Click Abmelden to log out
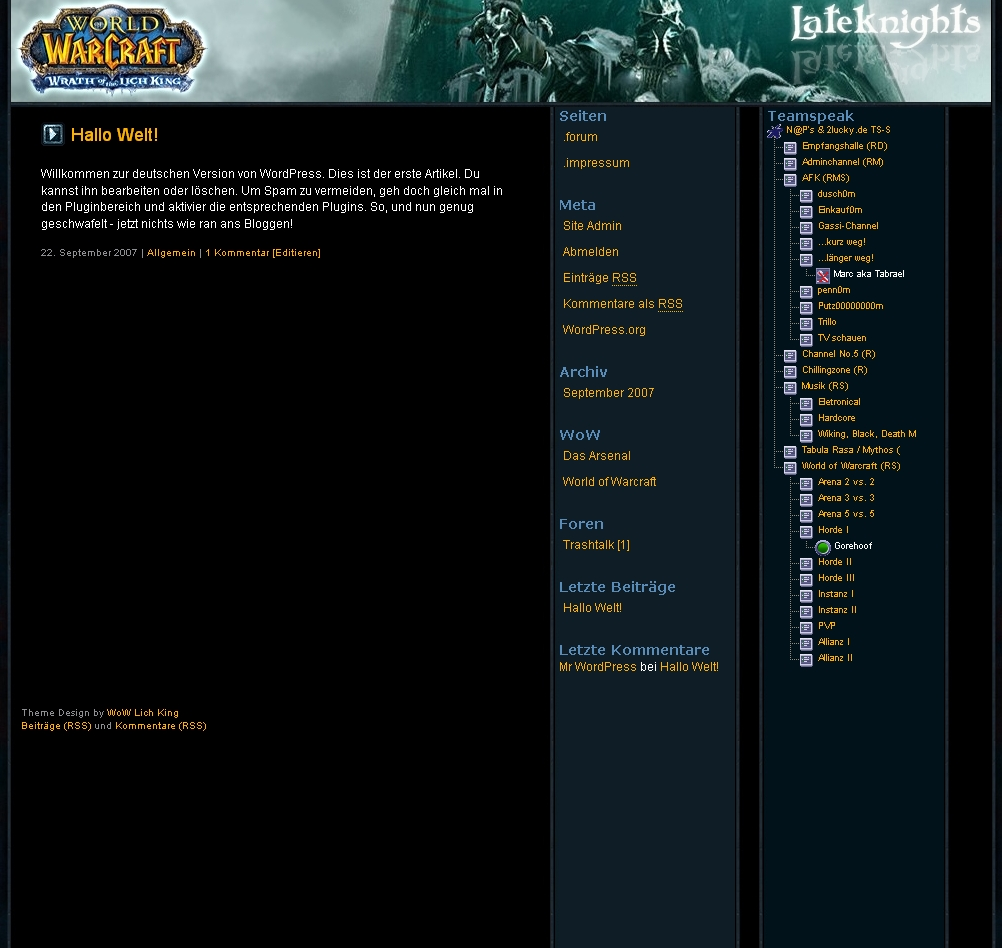The height and width of the screenshot is (948, 1002). [590, 252]
